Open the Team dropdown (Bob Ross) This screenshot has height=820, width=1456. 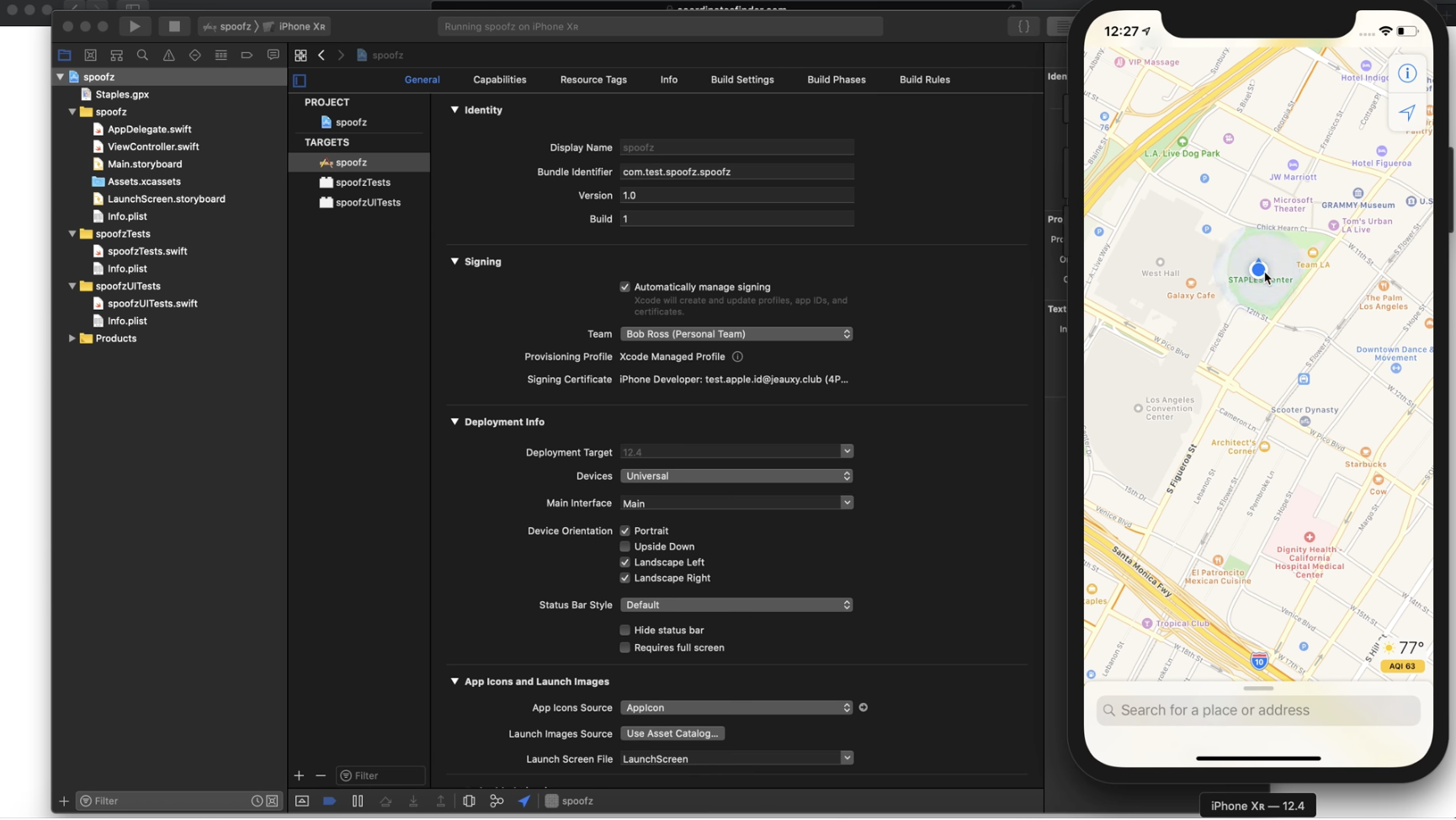(736, 334)
